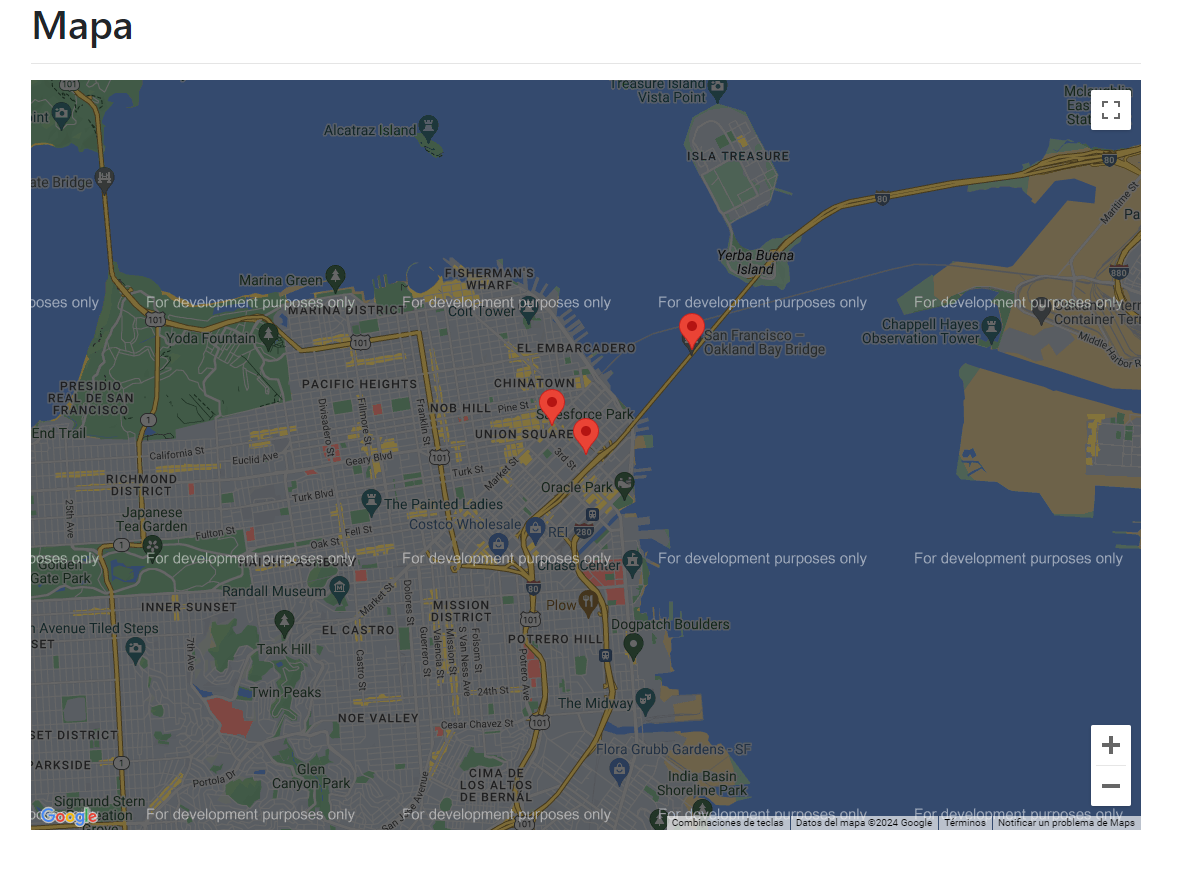Image resolution: width=1183 pixels, height=873 pixels.
Task: Open the Tank Hill park icon
Action: click(284, 623)
